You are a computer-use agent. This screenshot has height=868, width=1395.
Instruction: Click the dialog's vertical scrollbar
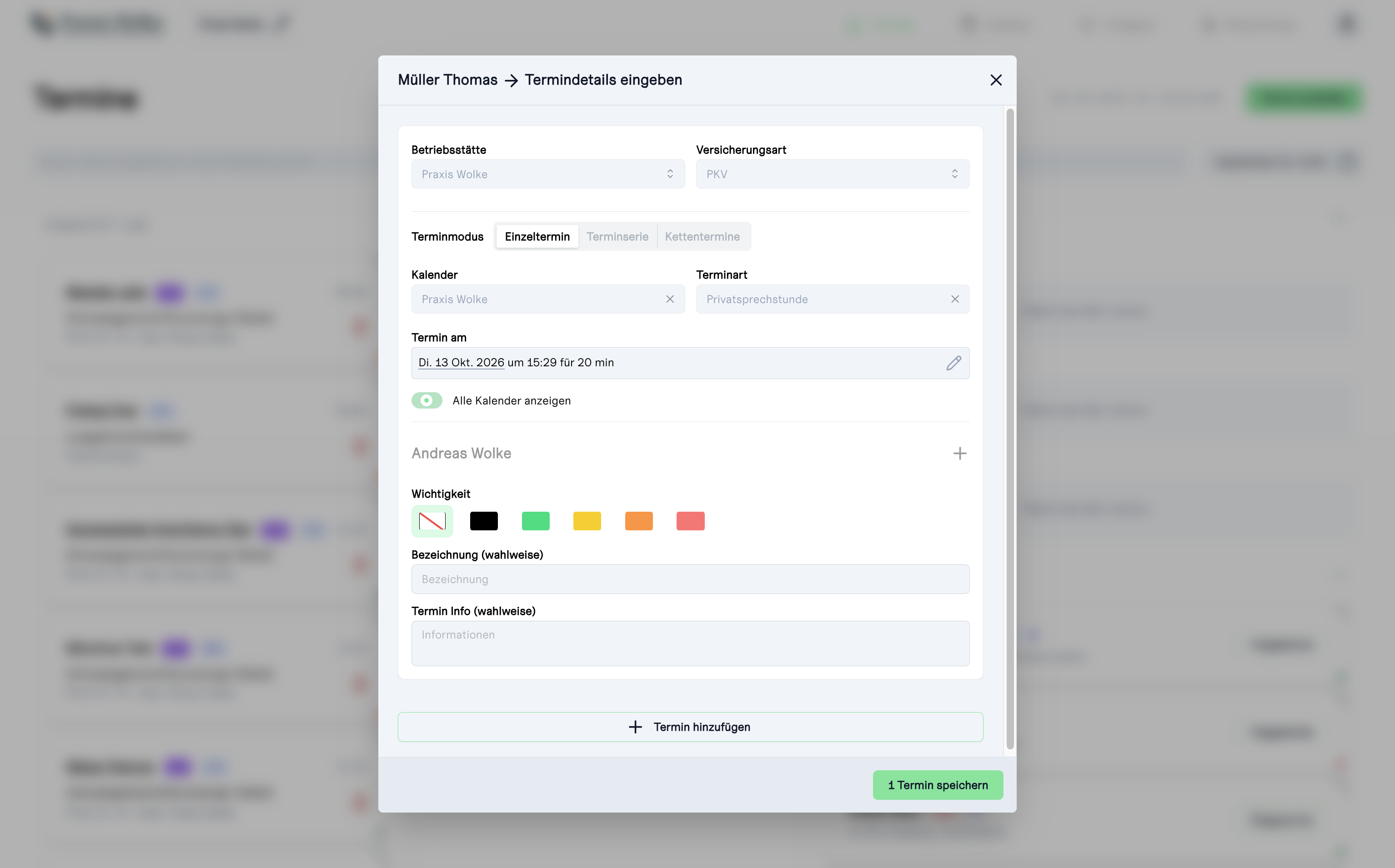(1009, 428)
